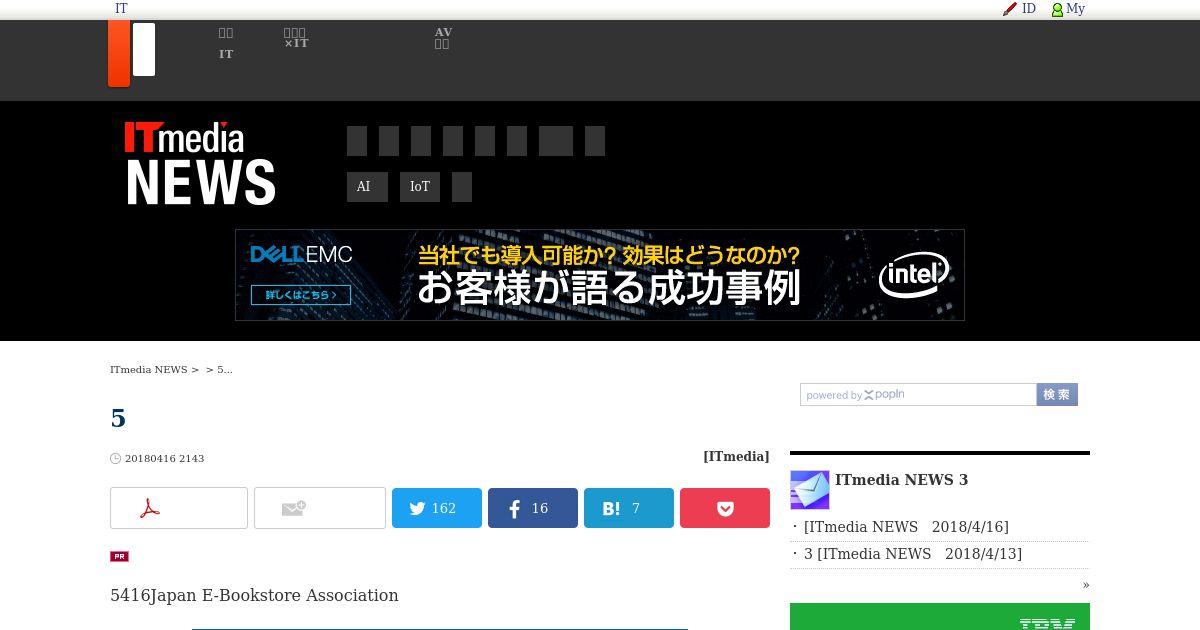Select the AV top navigation item

[x=443, y=38]
